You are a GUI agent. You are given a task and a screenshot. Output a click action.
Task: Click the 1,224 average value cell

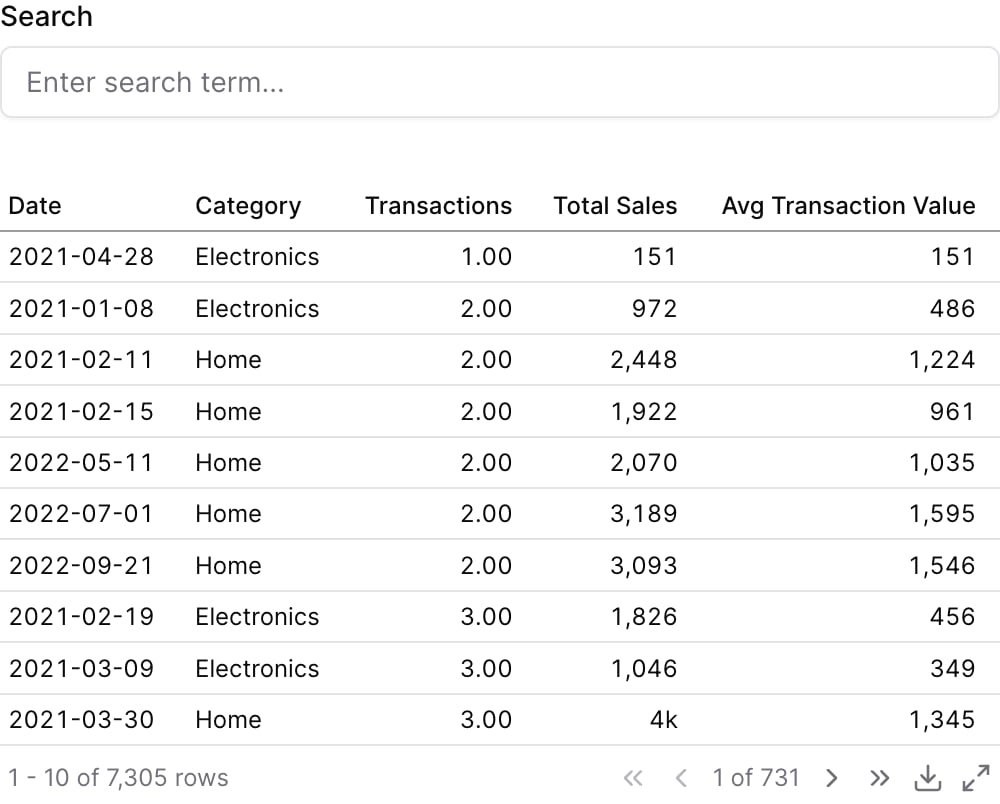942,360
